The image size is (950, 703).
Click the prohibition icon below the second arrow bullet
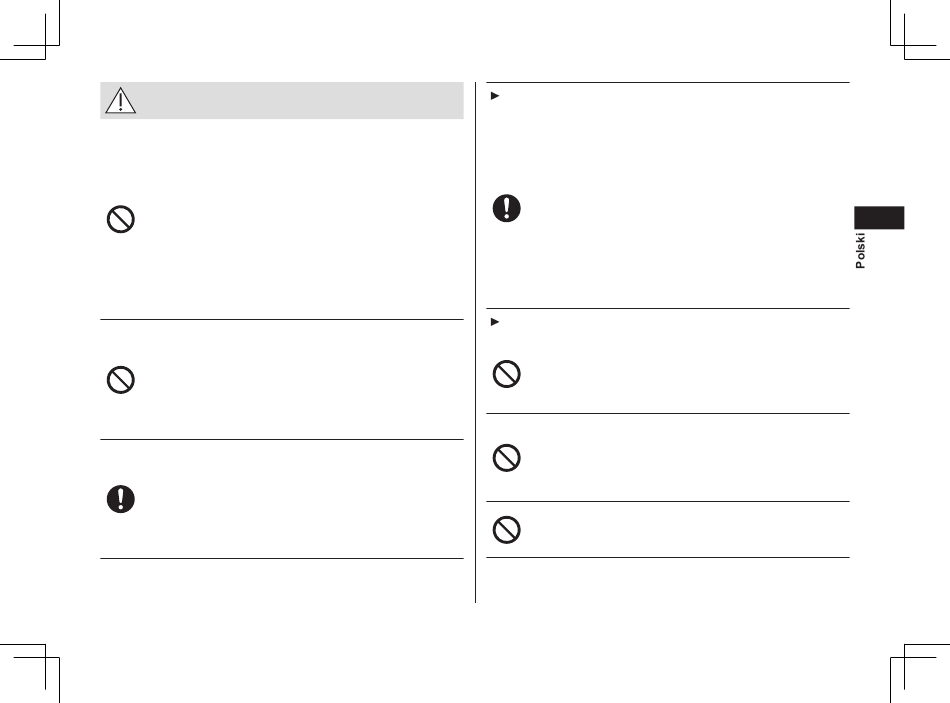pos(507,374)
